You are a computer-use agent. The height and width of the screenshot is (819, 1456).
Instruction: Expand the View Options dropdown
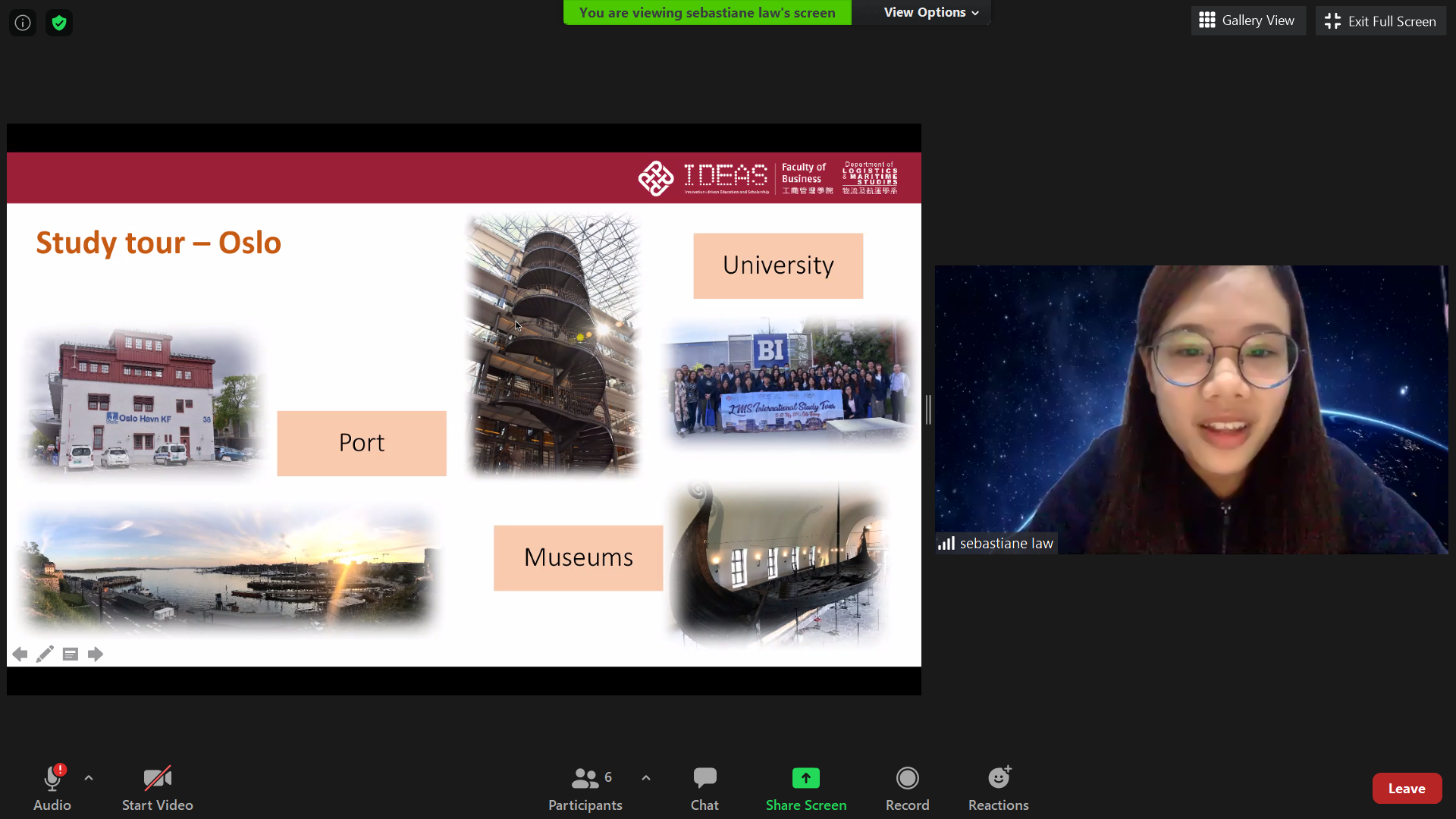click(930, 12)
